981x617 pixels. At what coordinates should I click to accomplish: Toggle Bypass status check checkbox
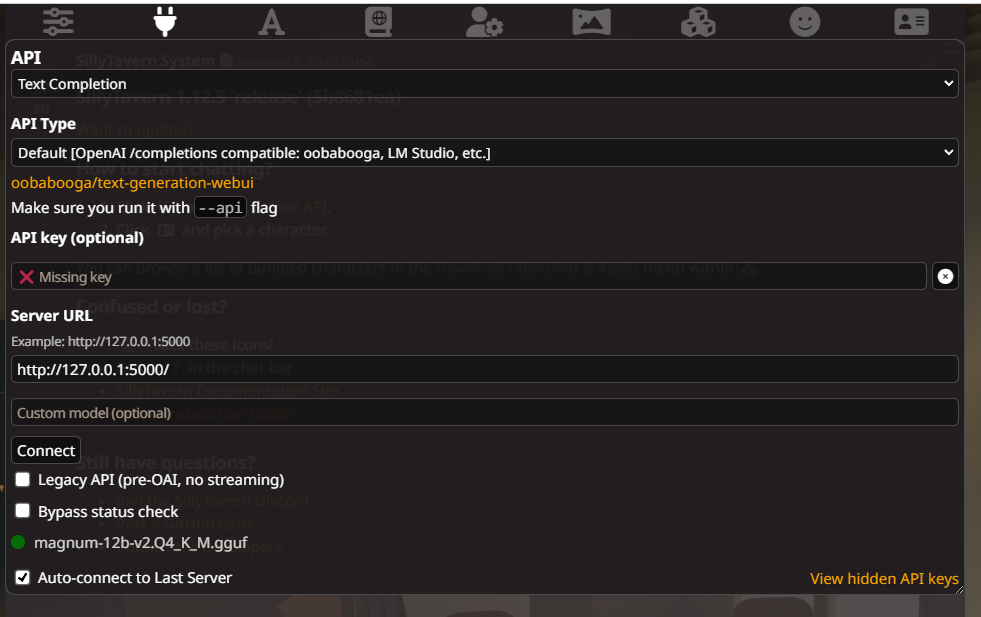(23, 511)
